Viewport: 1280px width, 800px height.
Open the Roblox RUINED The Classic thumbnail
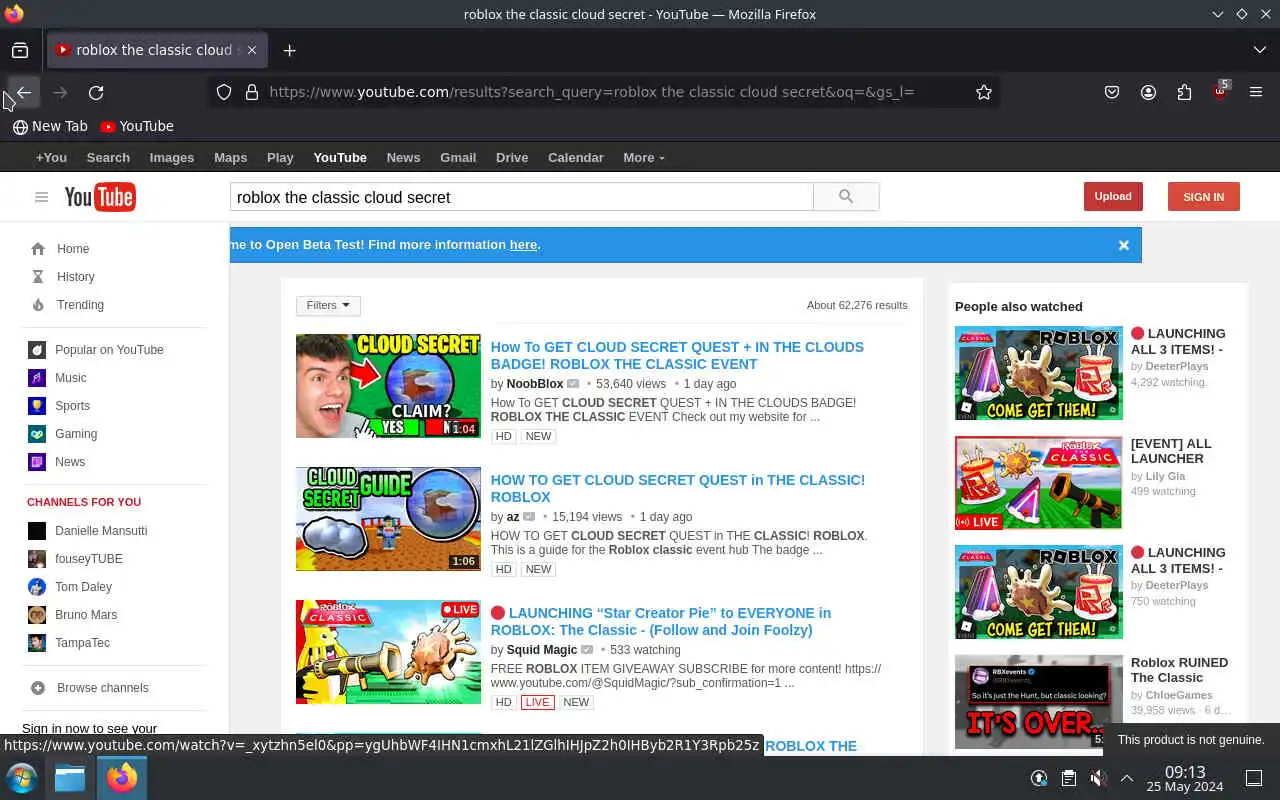pos(1039,702)
